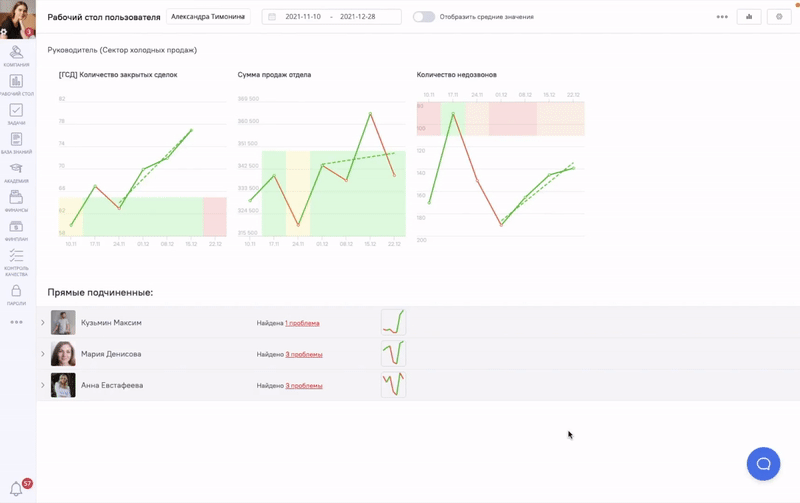Click the calendar icon in date range
The image size is (800, 503).
coord(272,17)
